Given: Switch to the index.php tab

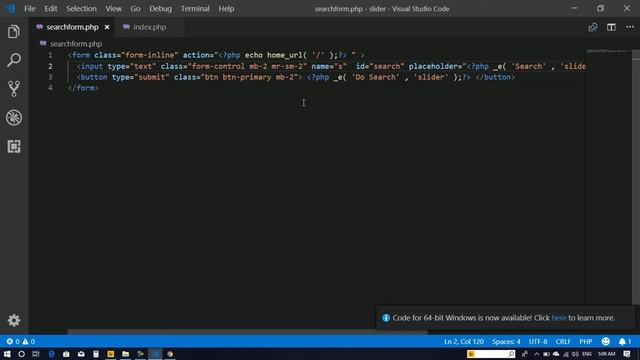Looking at the screenshot, I should point(149,27).
